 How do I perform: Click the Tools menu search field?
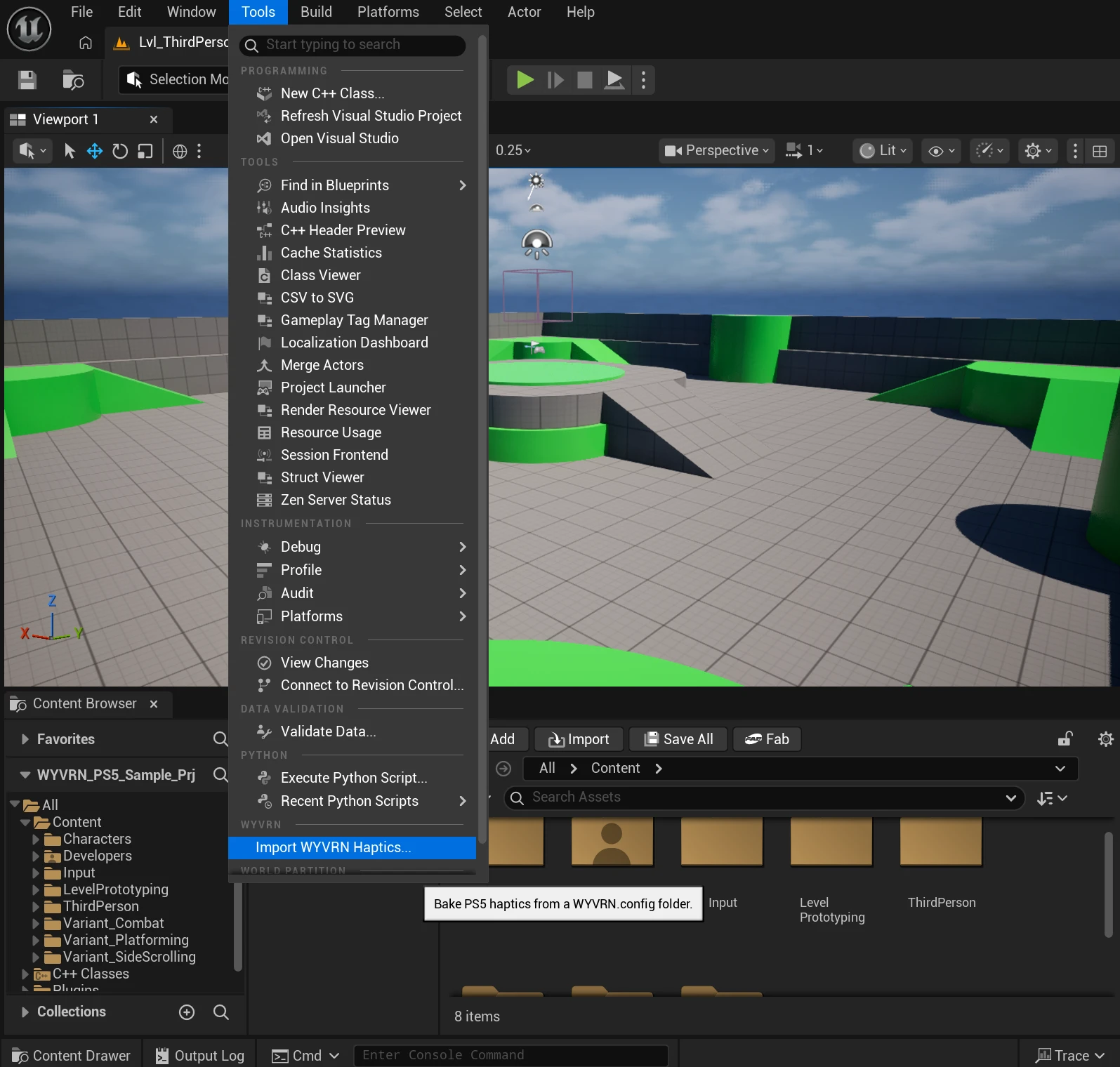pyautogui.click(x=353, y=45)
